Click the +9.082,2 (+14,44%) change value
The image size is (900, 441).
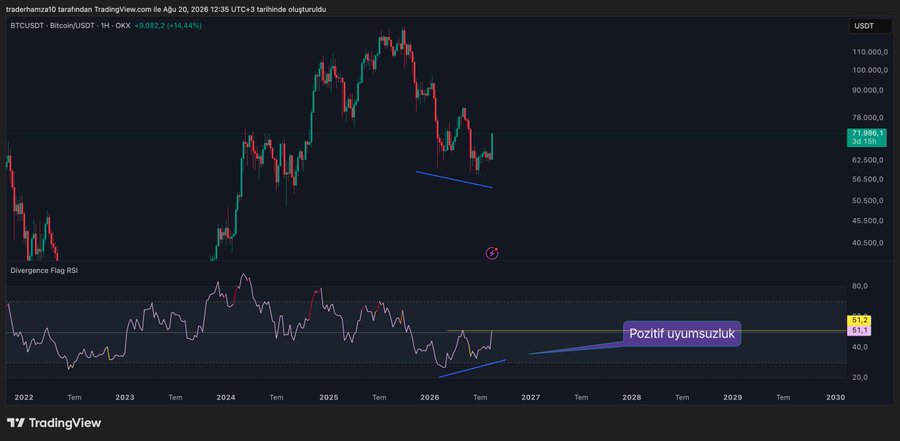pos(168,26)
